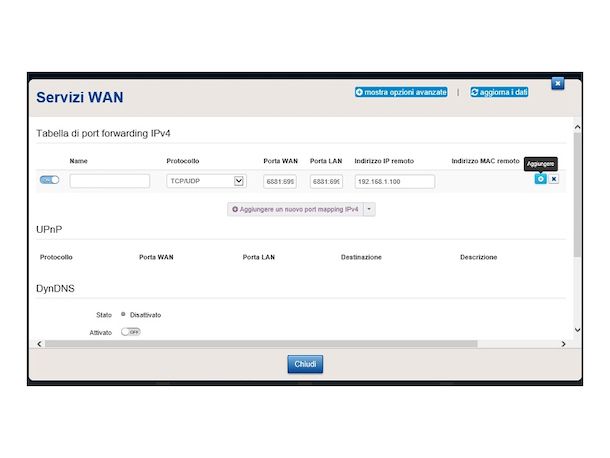Click the Porta WAN input field
This screenshot has height=458, width=610.
click(x=280, y=181)
